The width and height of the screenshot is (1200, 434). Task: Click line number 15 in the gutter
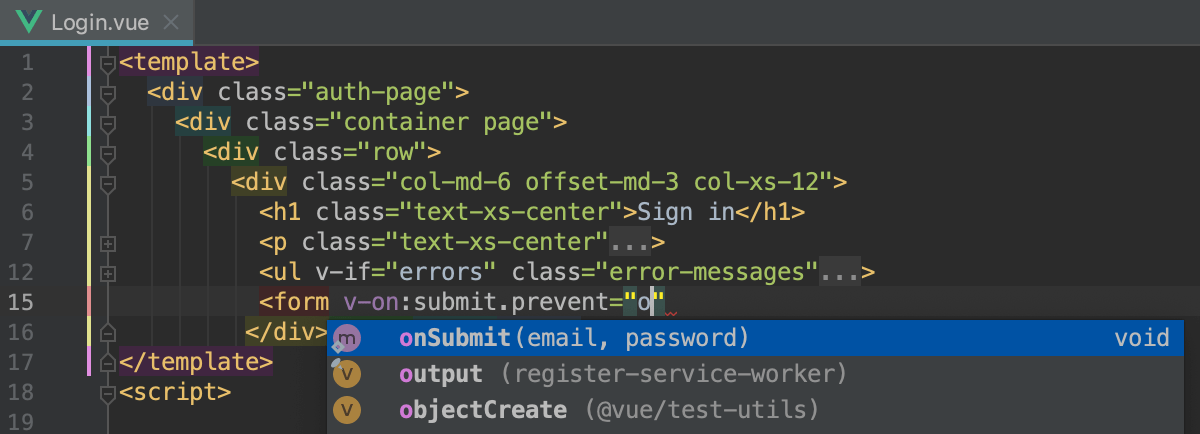tap(21, 302)
